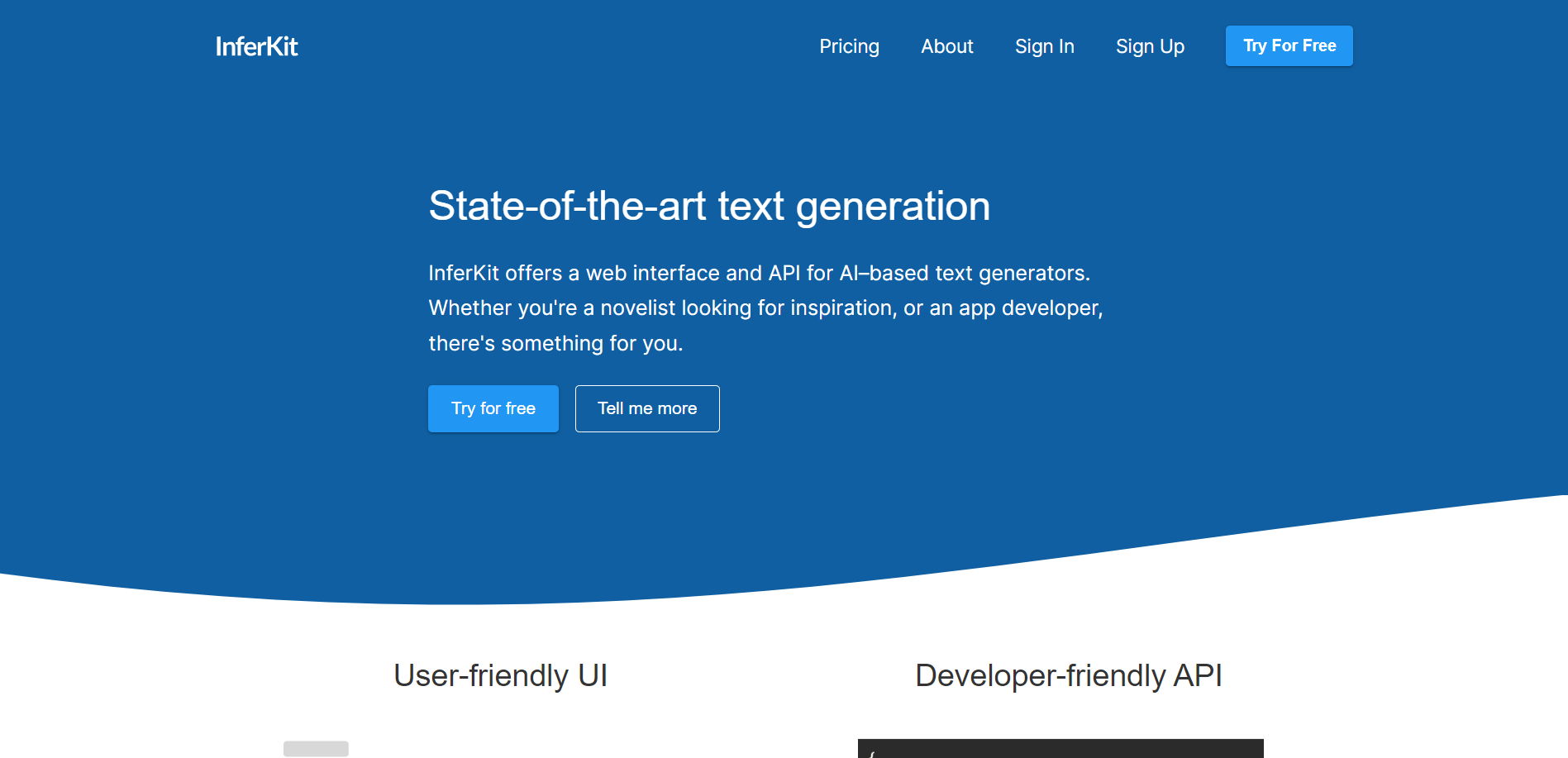Click the gray placeholder bar below User-friendly UI
The height and width of the screenshot is (758, 1568).
tap(316, 748)
